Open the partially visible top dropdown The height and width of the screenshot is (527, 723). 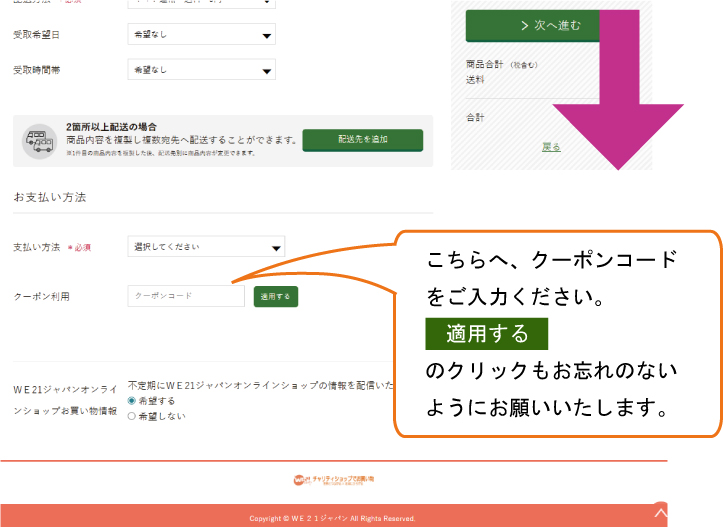[x=202, y=3]
